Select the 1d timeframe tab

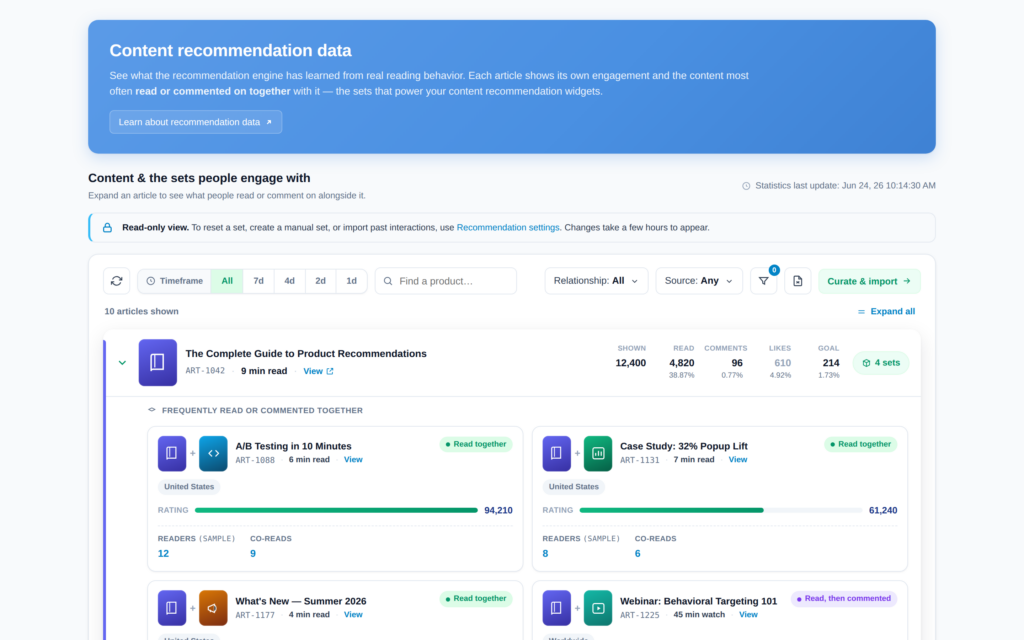point(351,281)
